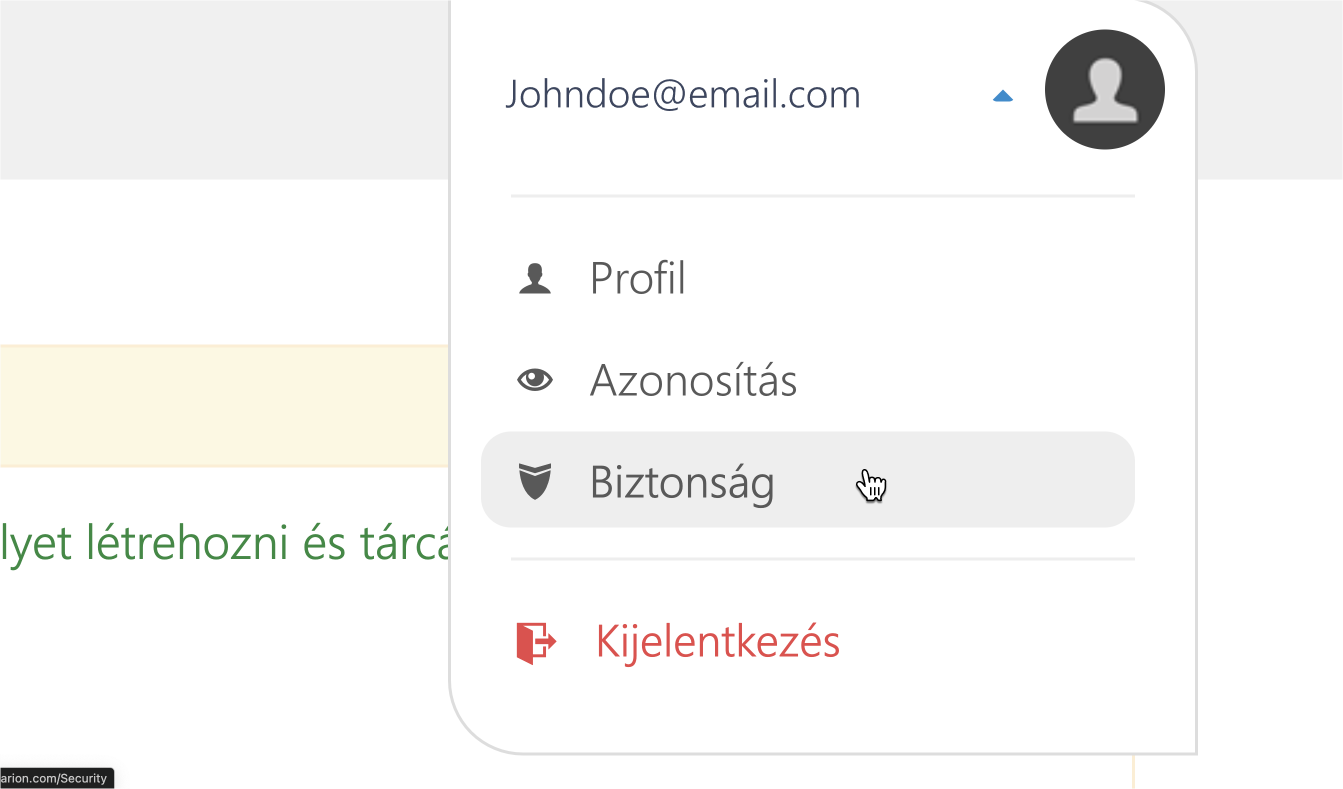Click the eye icon beside Azonosítás
Viewport: 1343px width, 789px height.
[x=535, y=380]
